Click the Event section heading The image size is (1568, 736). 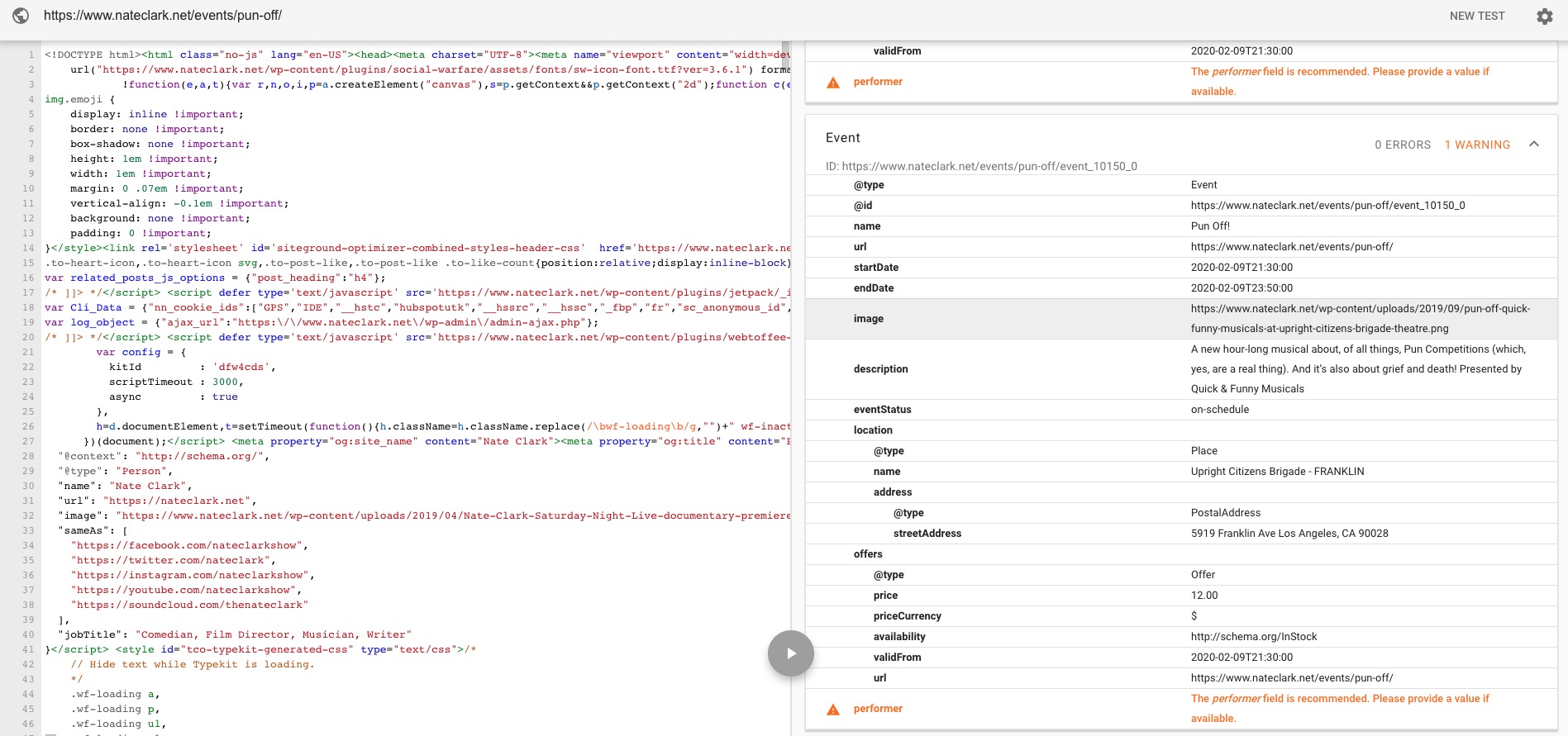842,138
